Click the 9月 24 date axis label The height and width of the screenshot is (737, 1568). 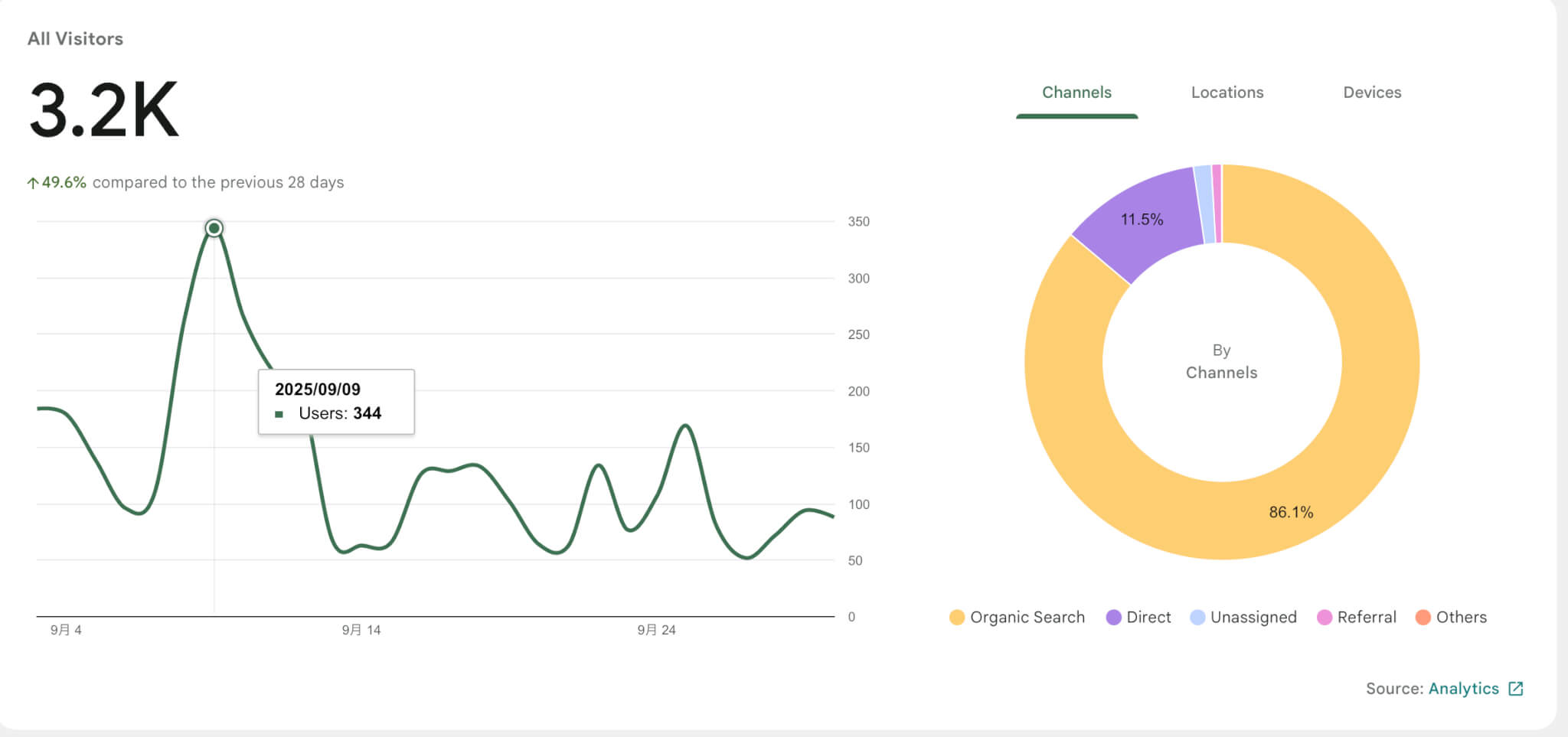tap(656, 630)
